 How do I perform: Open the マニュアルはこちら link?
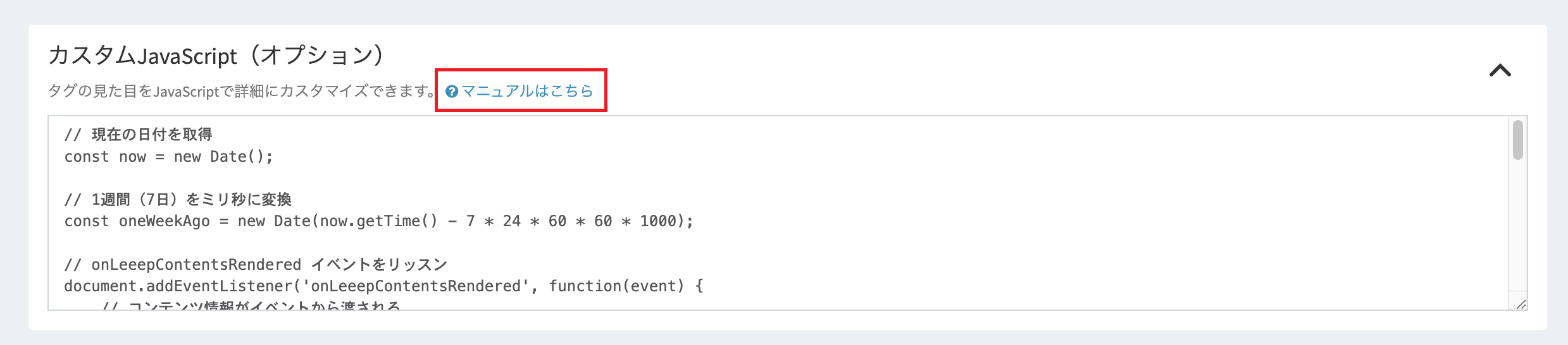tap(527, 91)
